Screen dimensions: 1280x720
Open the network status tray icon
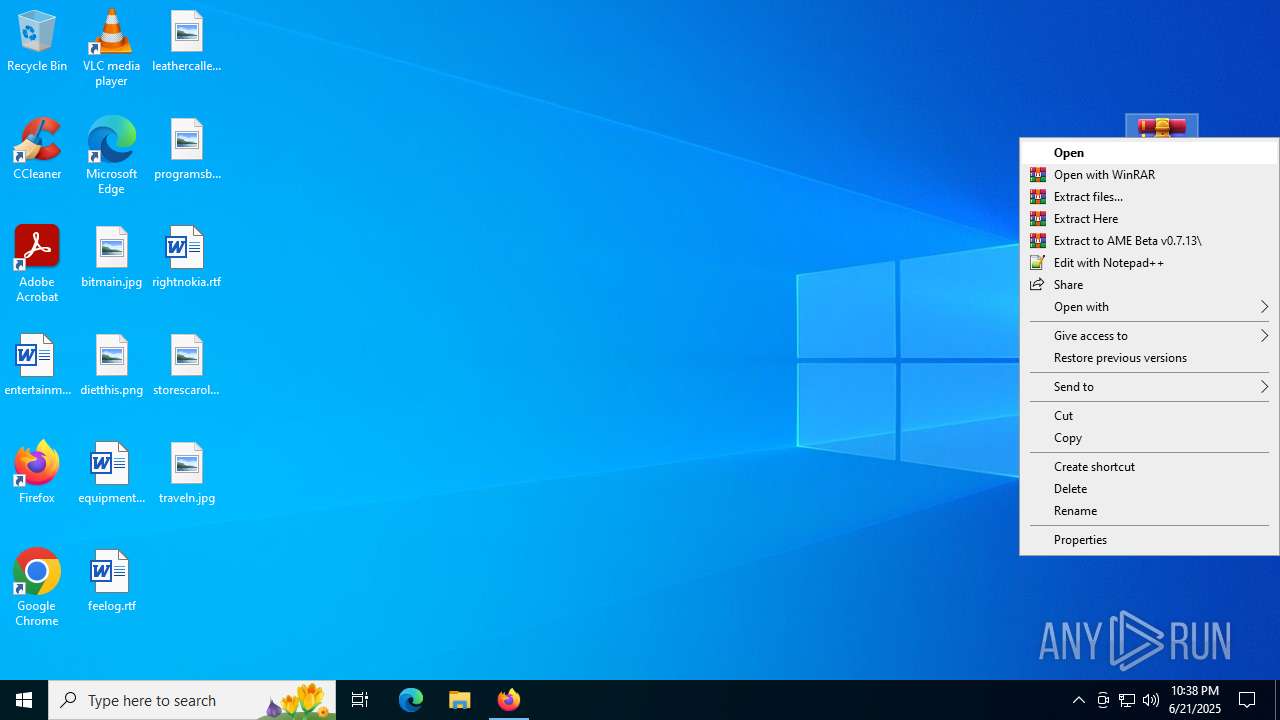1127,700
